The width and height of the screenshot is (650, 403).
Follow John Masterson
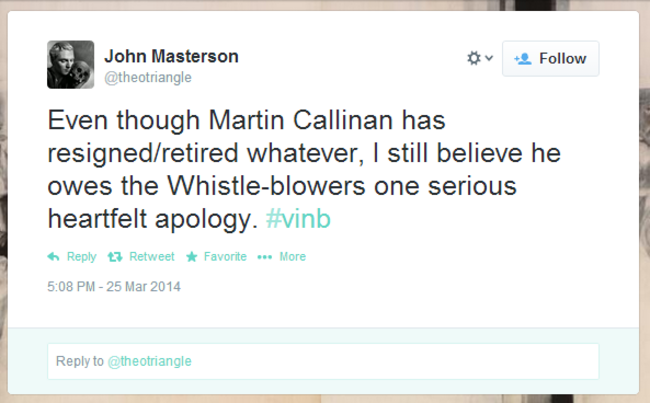pyautogui.click(x=551, y=58)
